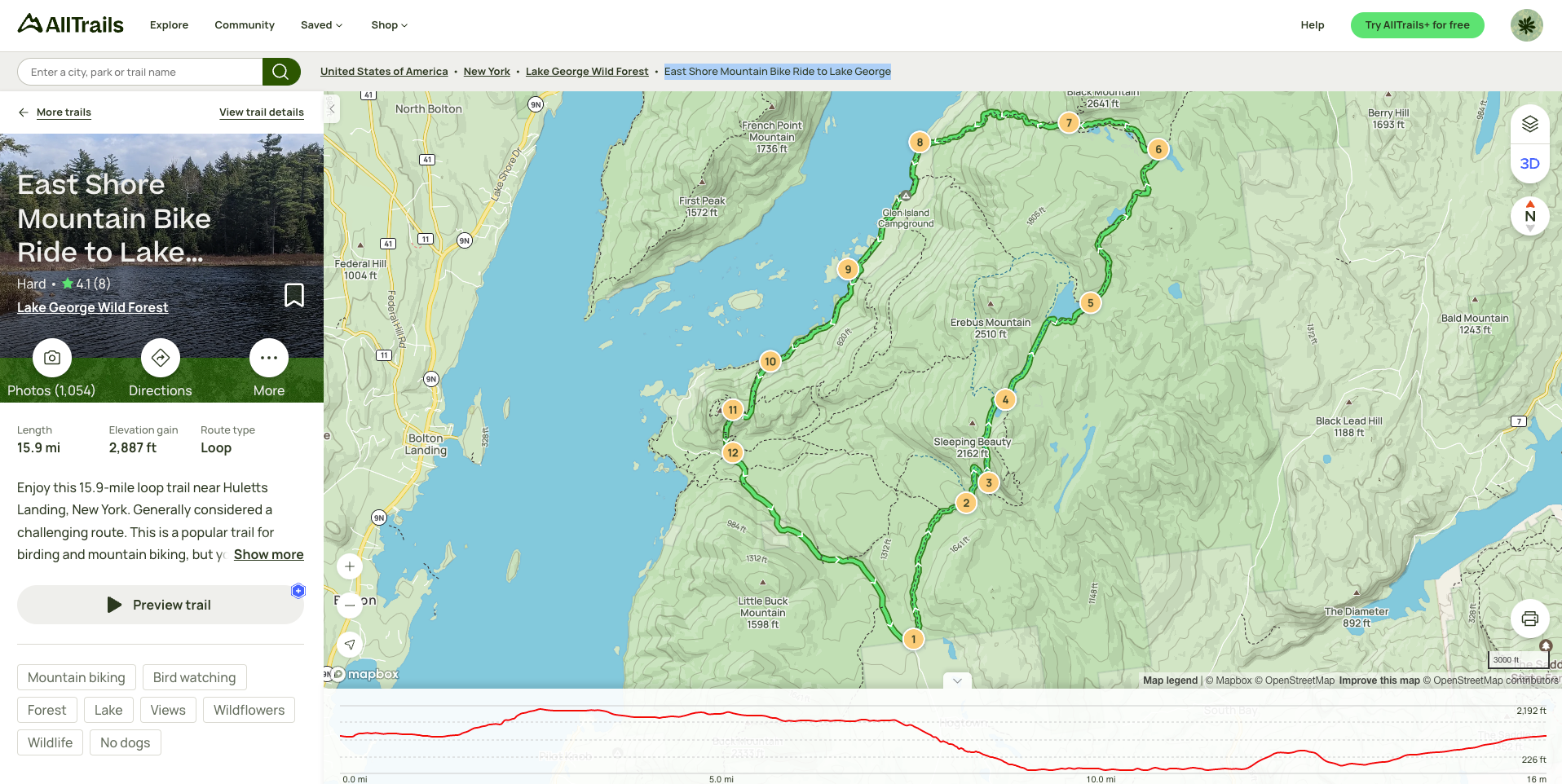Collapse the left trail side panel
The width and height of the screenshot is (1562, 784).
(x=332, y=108)
